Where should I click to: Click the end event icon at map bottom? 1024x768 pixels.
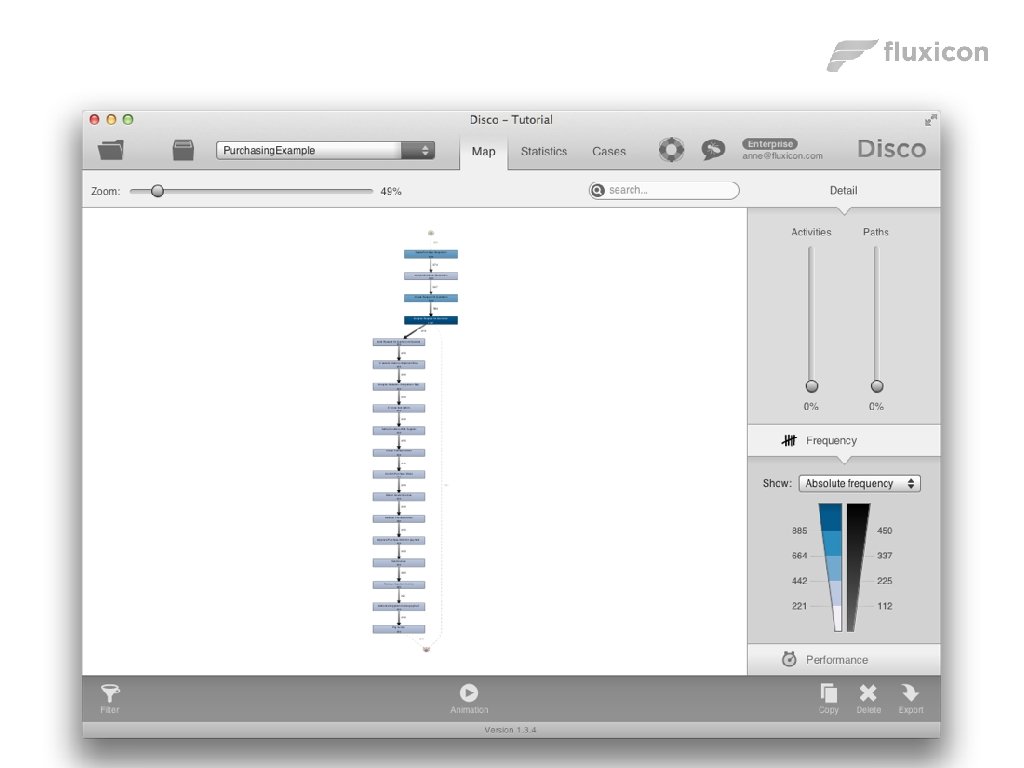[426, 649]
